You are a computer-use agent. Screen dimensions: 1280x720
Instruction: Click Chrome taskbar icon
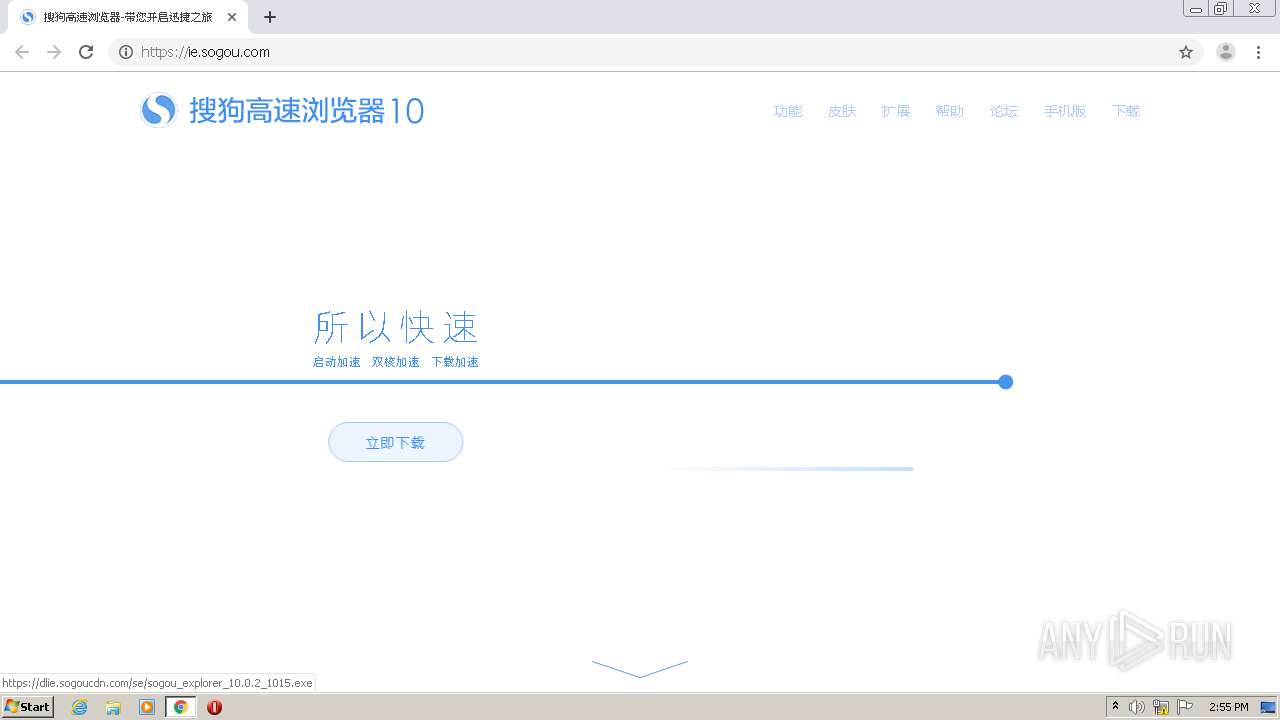click(181, 707)
